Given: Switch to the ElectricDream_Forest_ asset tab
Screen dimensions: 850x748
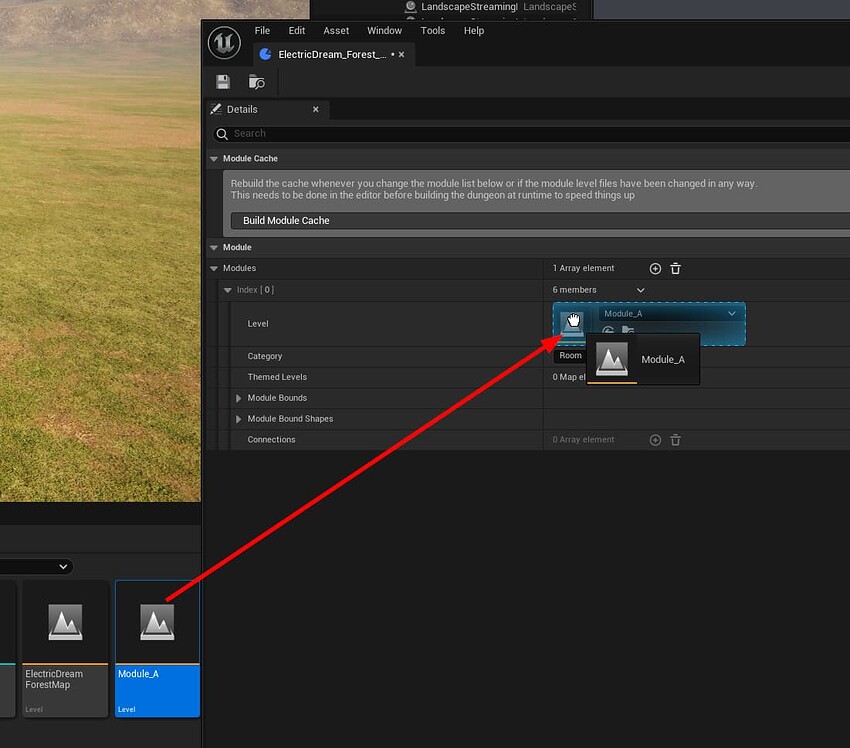Looking at the screenshot, I should [x=330, y=55].
